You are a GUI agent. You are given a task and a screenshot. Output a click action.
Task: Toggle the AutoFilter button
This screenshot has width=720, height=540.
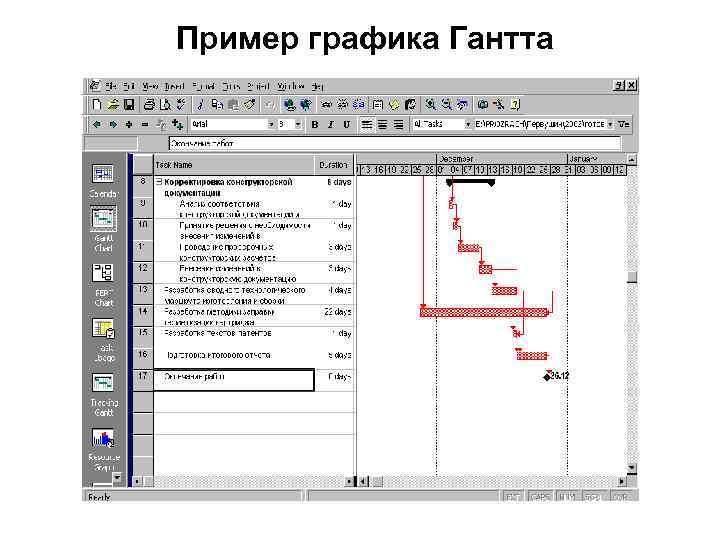(624, 124)
